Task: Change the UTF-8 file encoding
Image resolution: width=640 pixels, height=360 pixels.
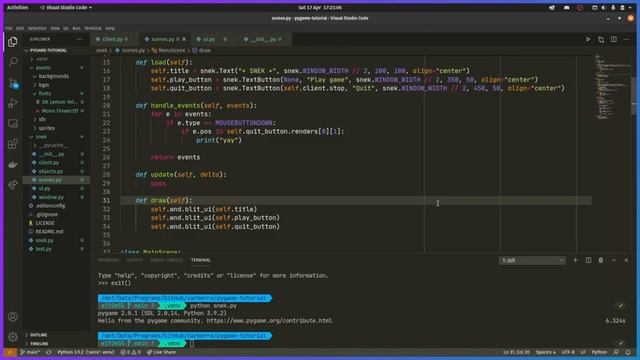Action: coord(568,352)
